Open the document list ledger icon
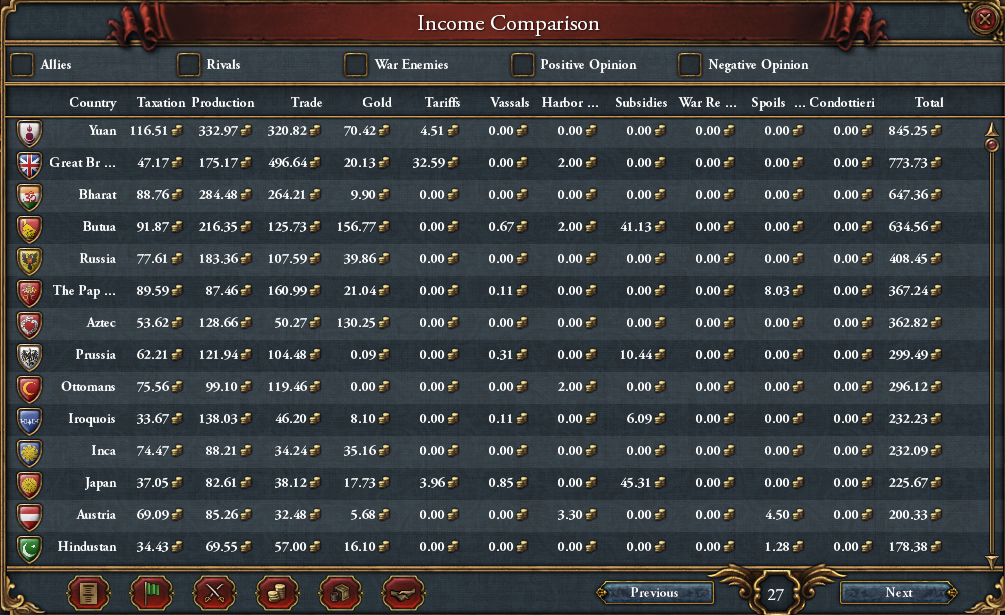Screen dimensions: 1005x615 tap(88, 593)
